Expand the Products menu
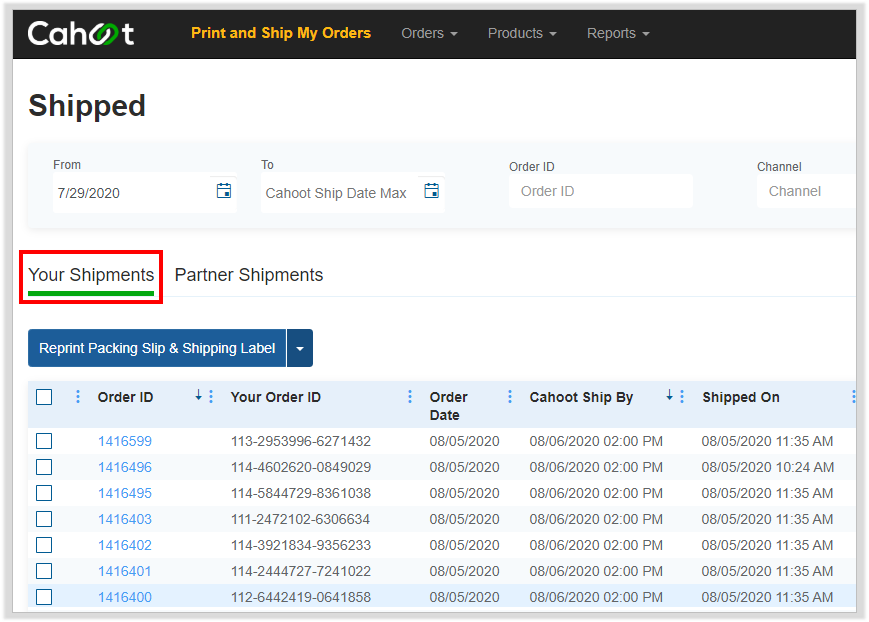This screenshot has width=869, height=622. (522, 34)
